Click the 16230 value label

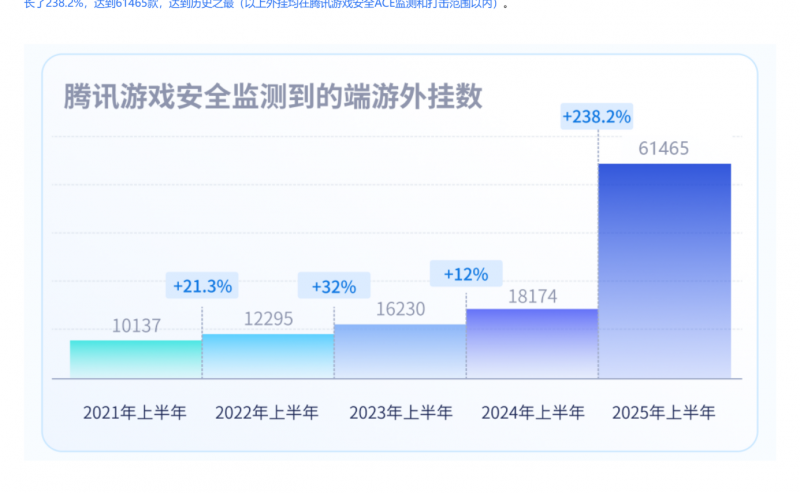tap(400, 310)
